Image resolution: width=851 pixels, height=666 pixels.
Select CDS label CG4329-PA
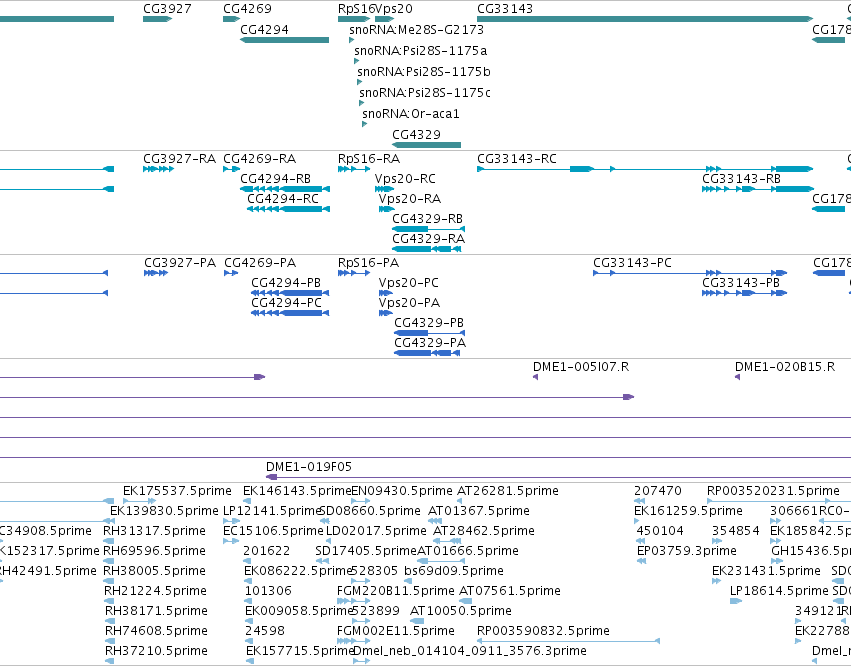(x=430, y=343)
